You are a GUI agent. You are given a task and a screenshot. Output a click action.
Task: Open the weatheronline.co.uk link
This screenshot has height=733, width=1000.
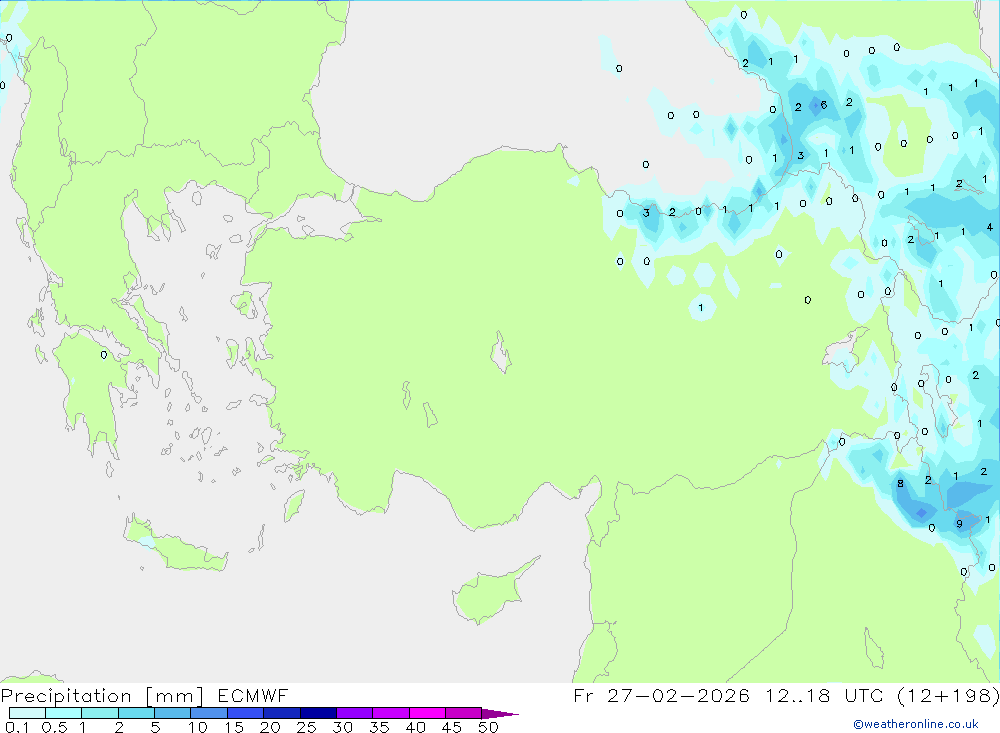[x=916, y=723]
